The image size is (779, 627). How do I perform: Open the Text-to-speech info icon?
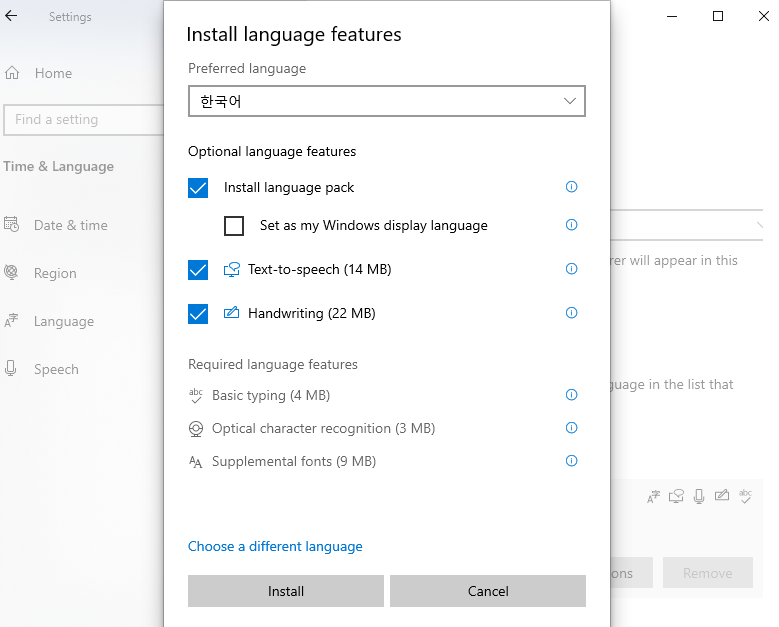[571, 269]
